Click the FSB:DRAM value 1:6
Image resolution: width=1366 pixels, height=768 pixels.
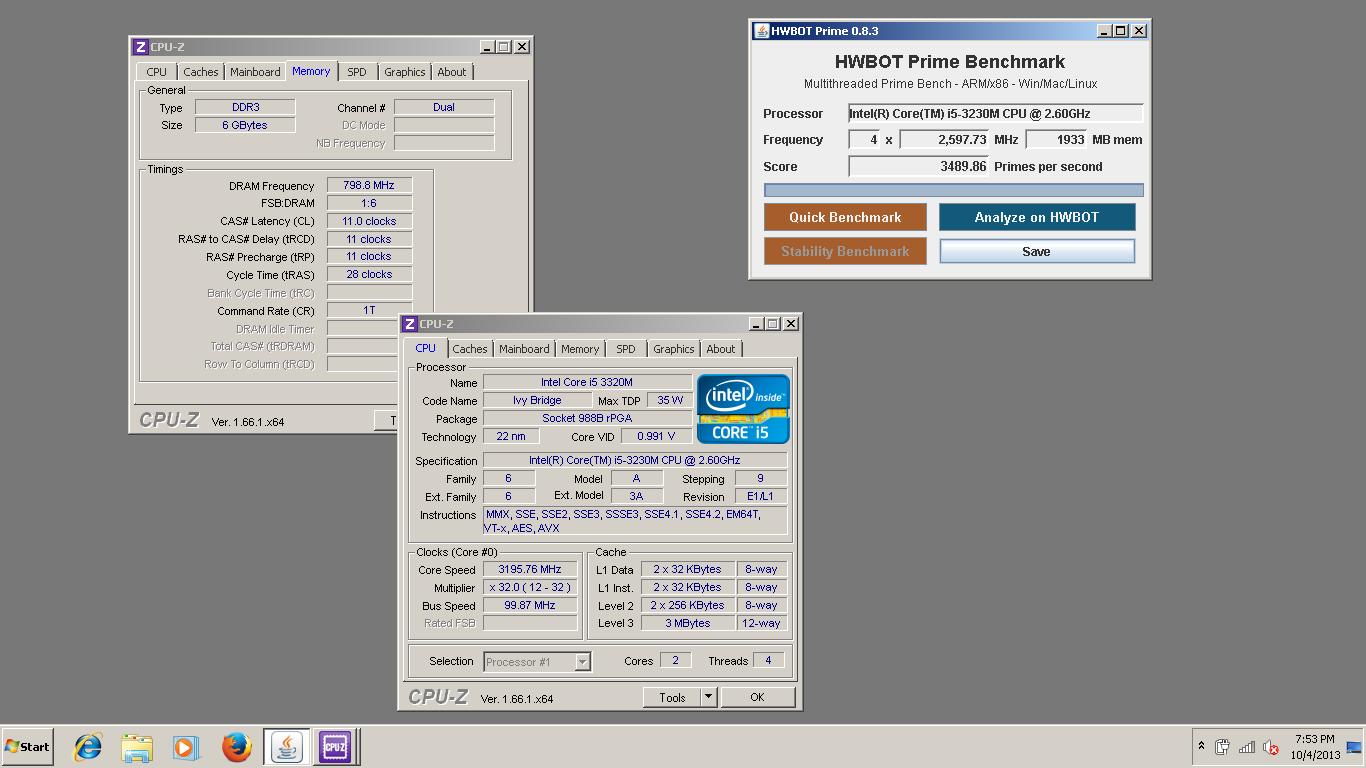369,203
